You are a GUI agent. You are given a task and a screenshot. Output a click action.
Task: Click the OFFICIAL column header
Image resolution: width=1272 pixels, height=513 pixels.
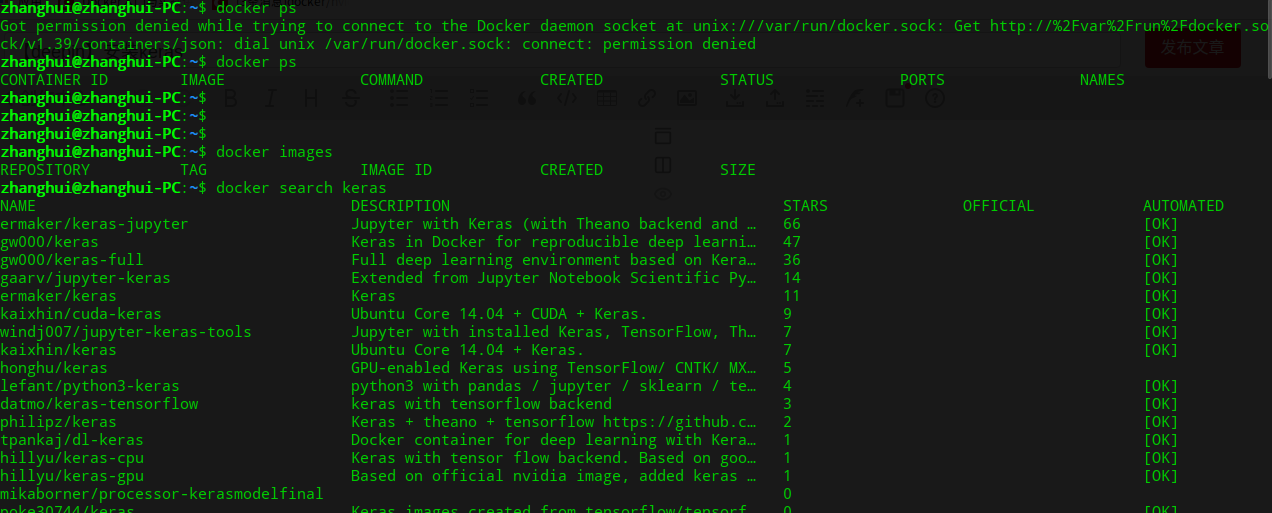[x=998, y=206]
